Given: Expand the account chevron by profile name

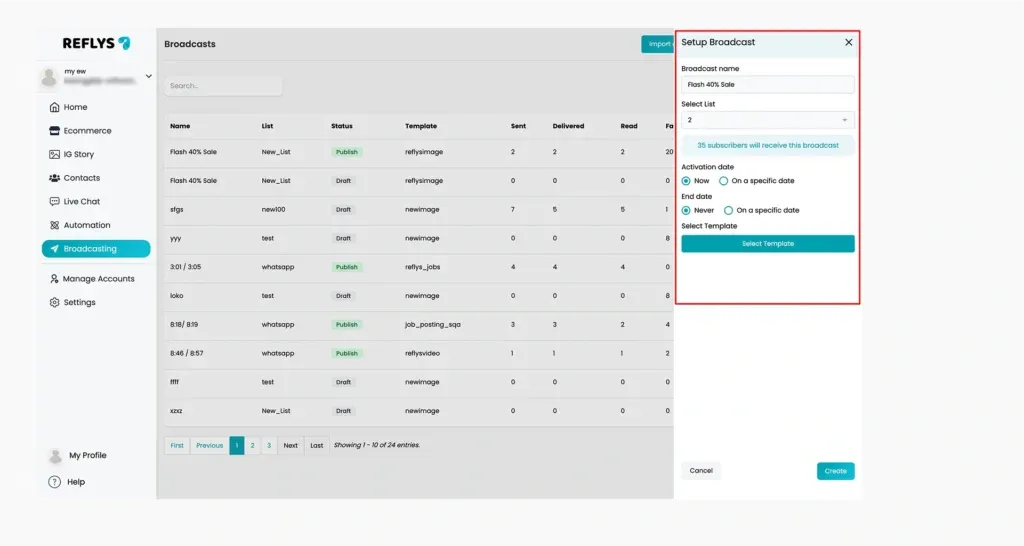Looking at the screenshot, I should coord(149,76).
